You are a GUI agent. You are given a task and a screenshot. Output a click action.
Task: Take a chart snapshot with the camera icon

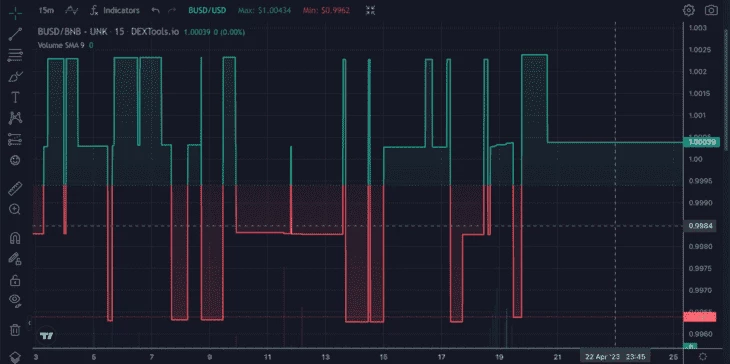pyautogui.click(x=711, y=10)
